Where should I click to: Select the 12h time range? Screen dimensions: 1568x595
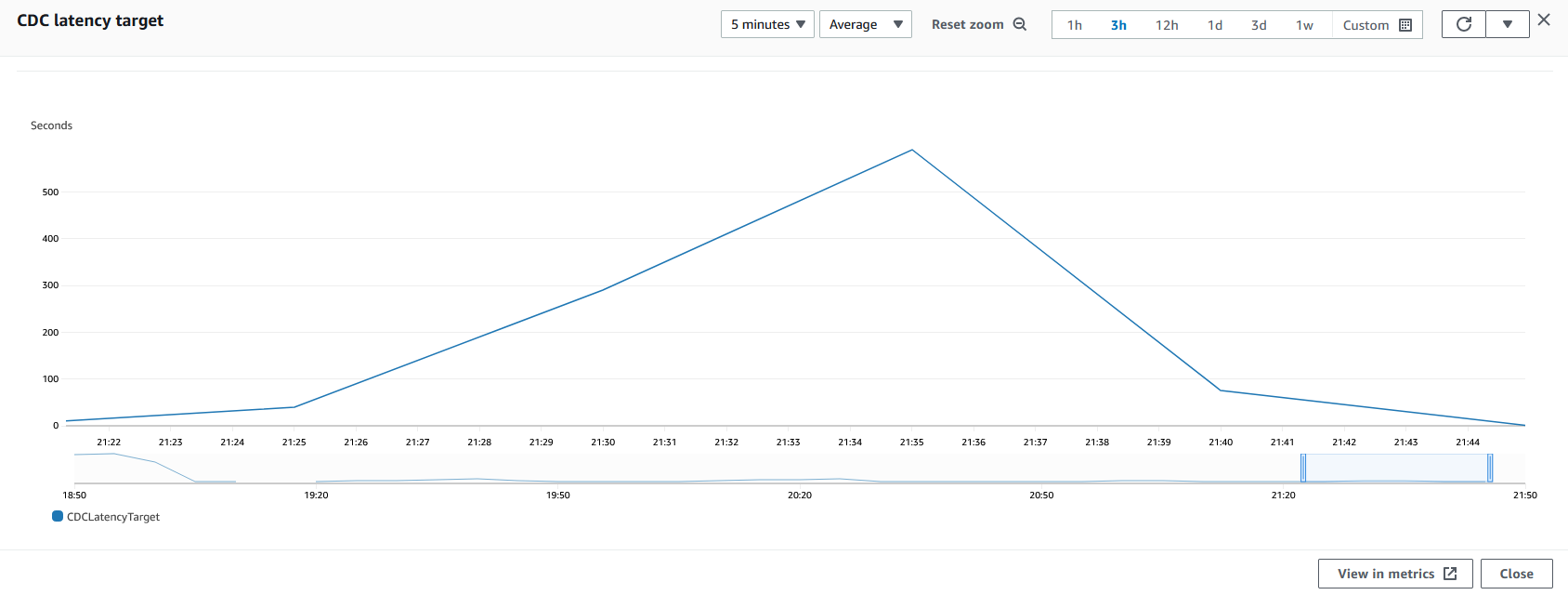(x=1167, y=25)
